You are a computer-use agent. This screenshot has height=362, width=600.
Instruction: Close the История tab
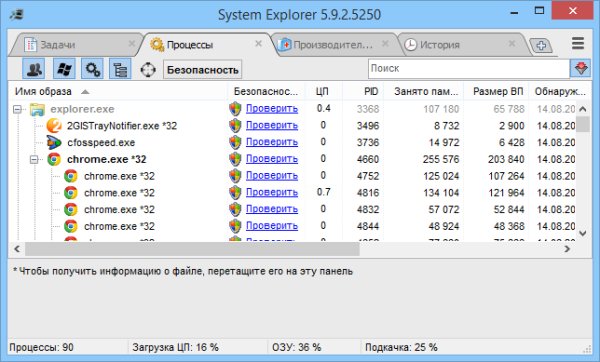coord(512,44)
